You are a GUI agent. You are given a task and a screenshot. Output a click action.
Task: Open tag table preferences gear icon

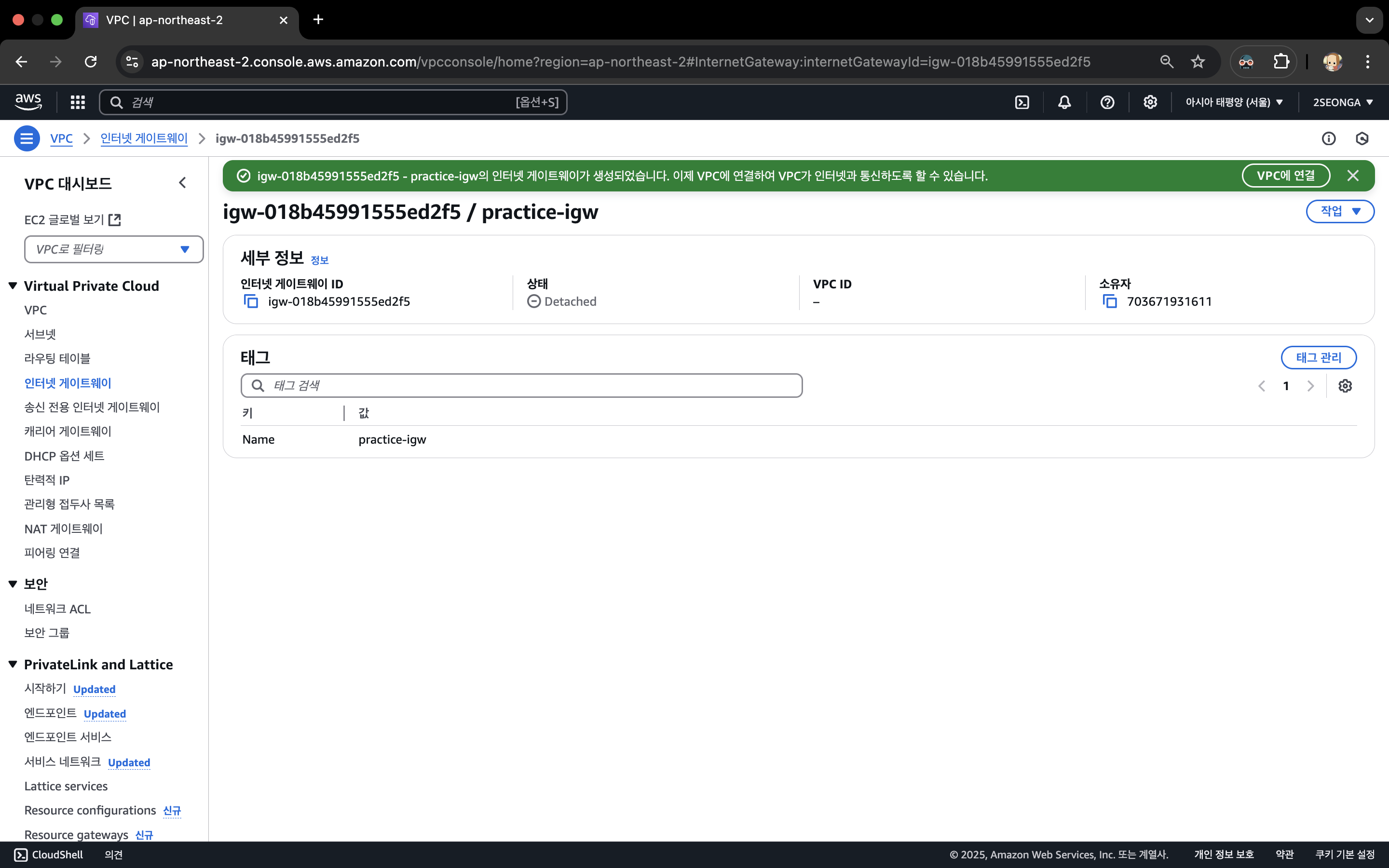click(x=1345, y=386)
